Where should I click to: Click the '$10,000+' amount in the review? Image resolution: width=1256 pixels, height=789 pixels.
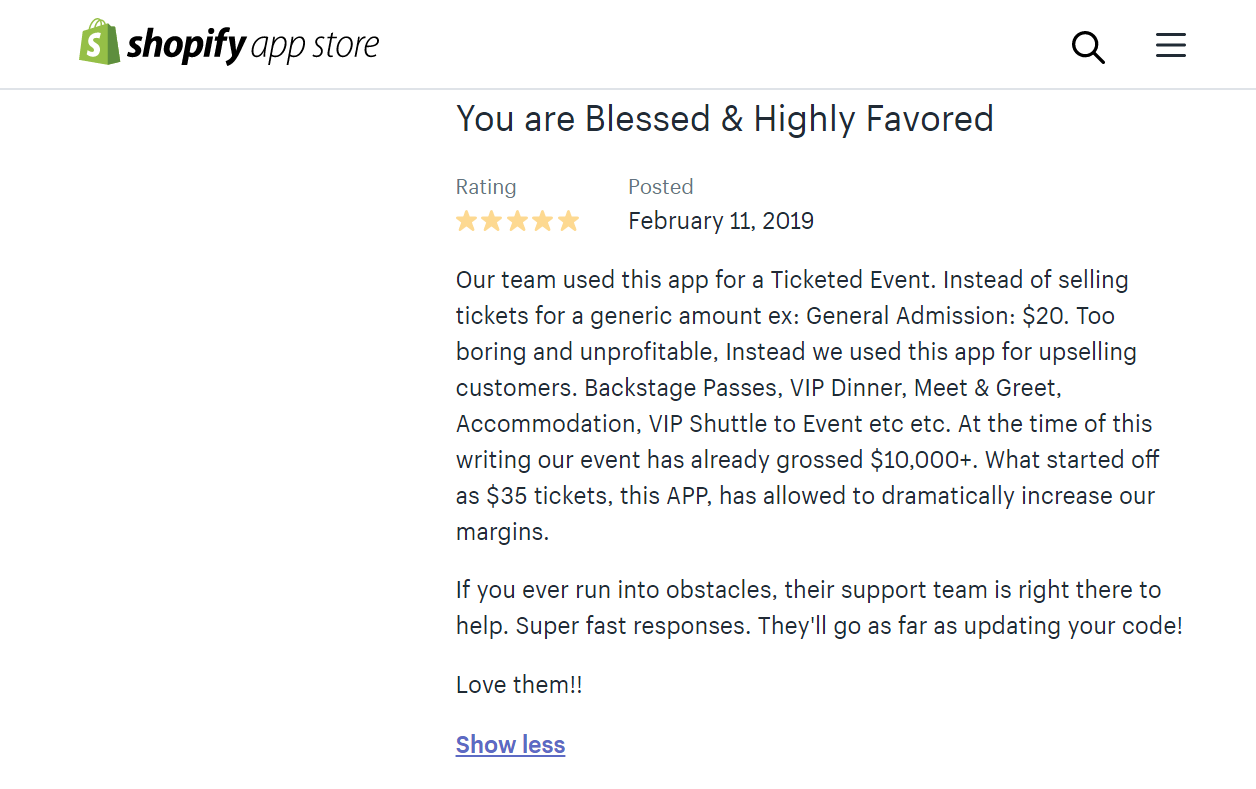(x=921, y=460)
